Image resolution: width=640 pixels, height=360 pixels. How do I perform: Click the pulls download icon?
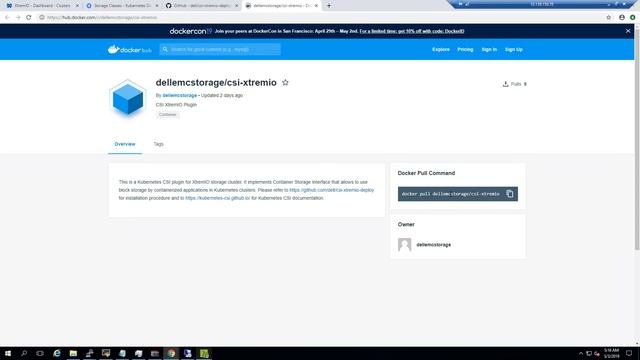coord(505,84)
